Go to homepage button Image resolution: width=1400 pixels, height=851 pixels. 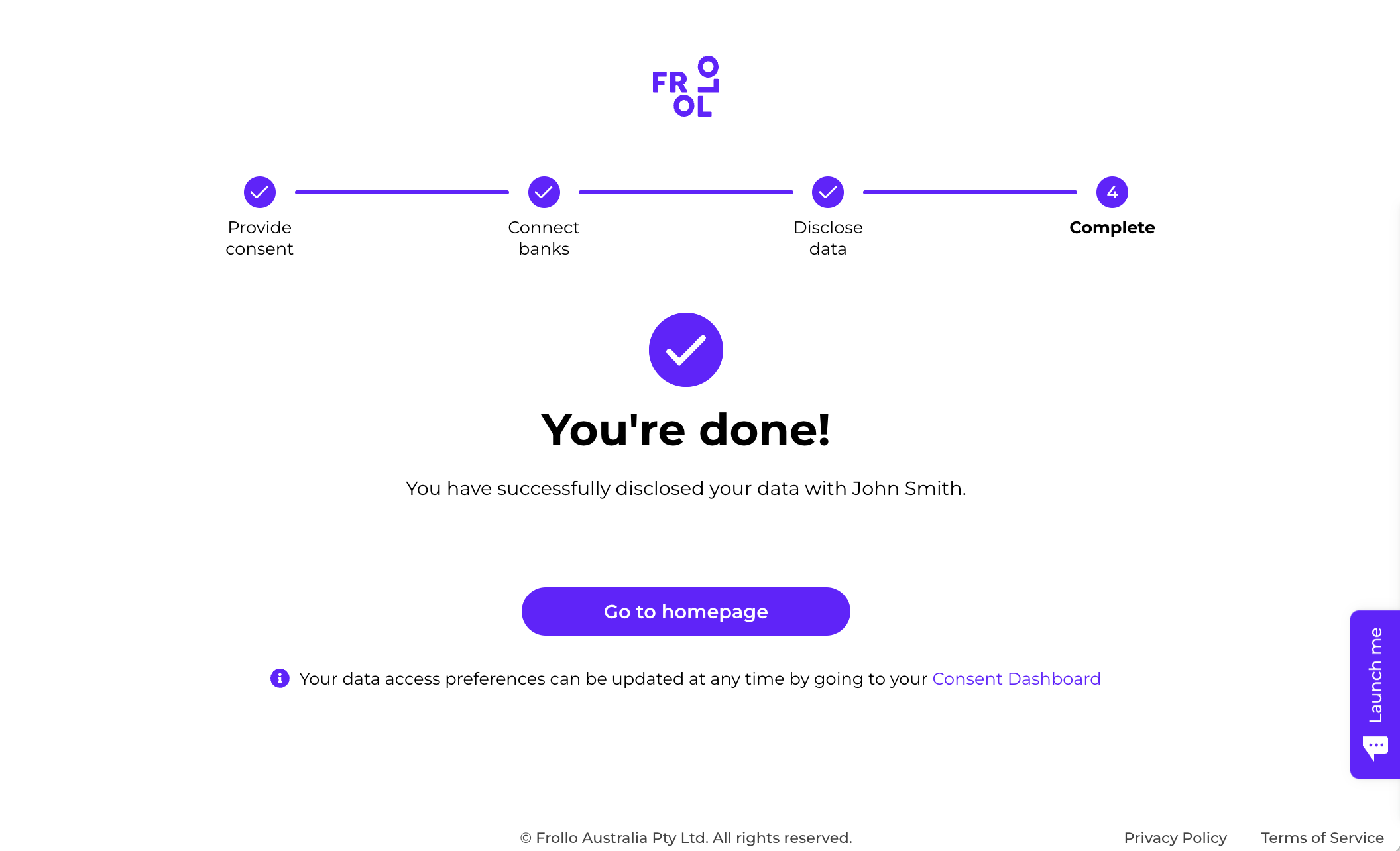coord(686,611)
